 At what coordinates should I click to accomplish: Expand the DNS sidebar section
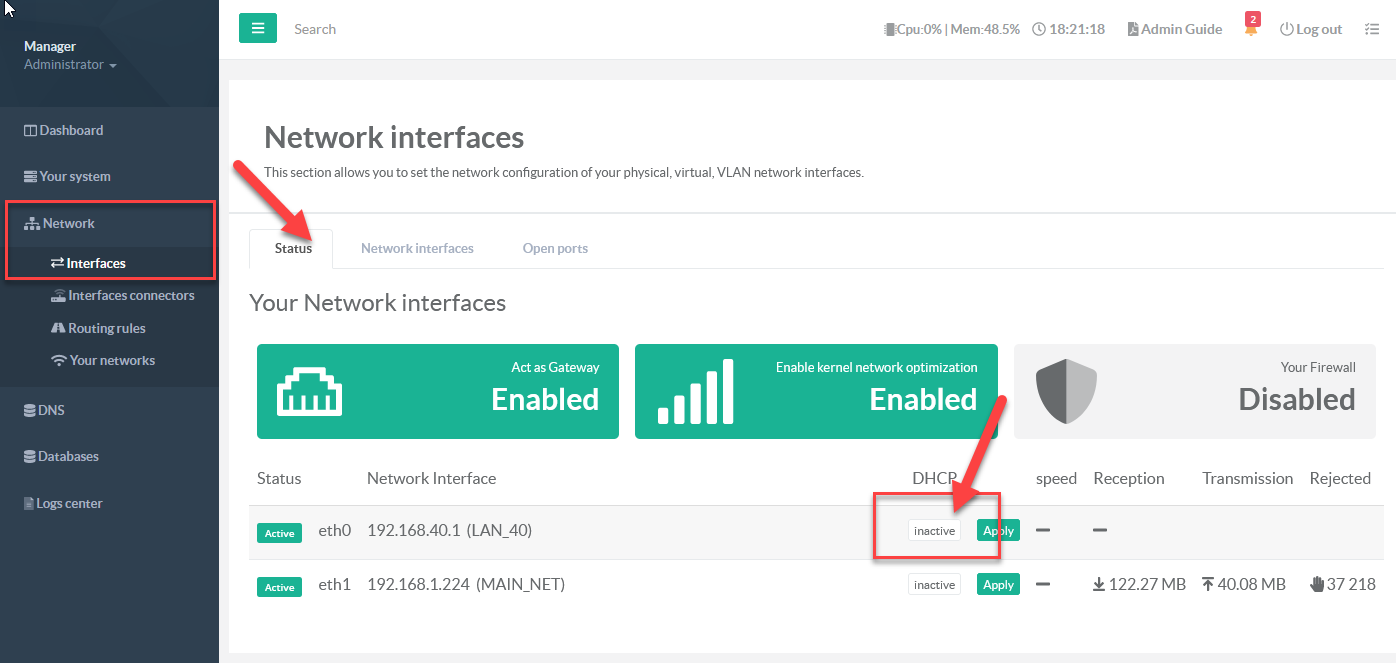click(x=50, y=410)
